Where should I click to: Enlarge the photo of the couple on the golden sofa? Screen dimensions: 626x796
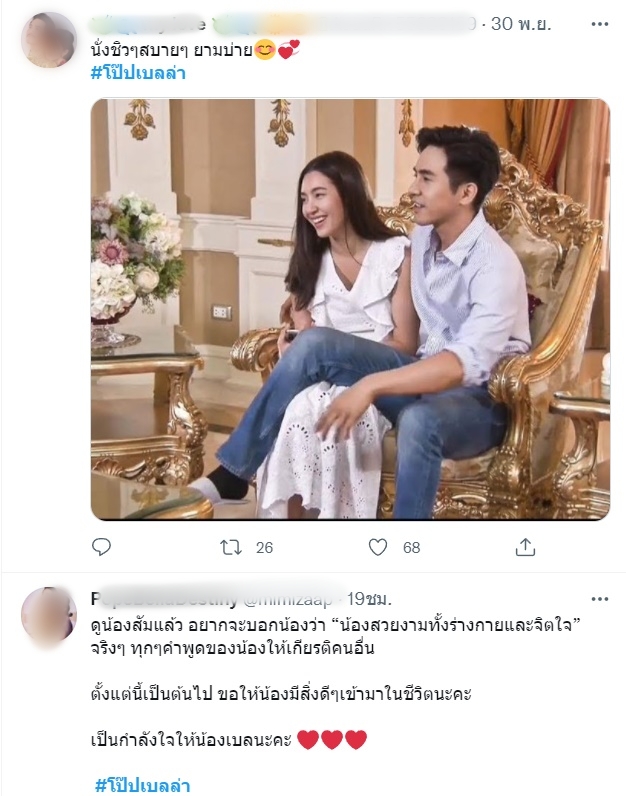coord(350,309)
